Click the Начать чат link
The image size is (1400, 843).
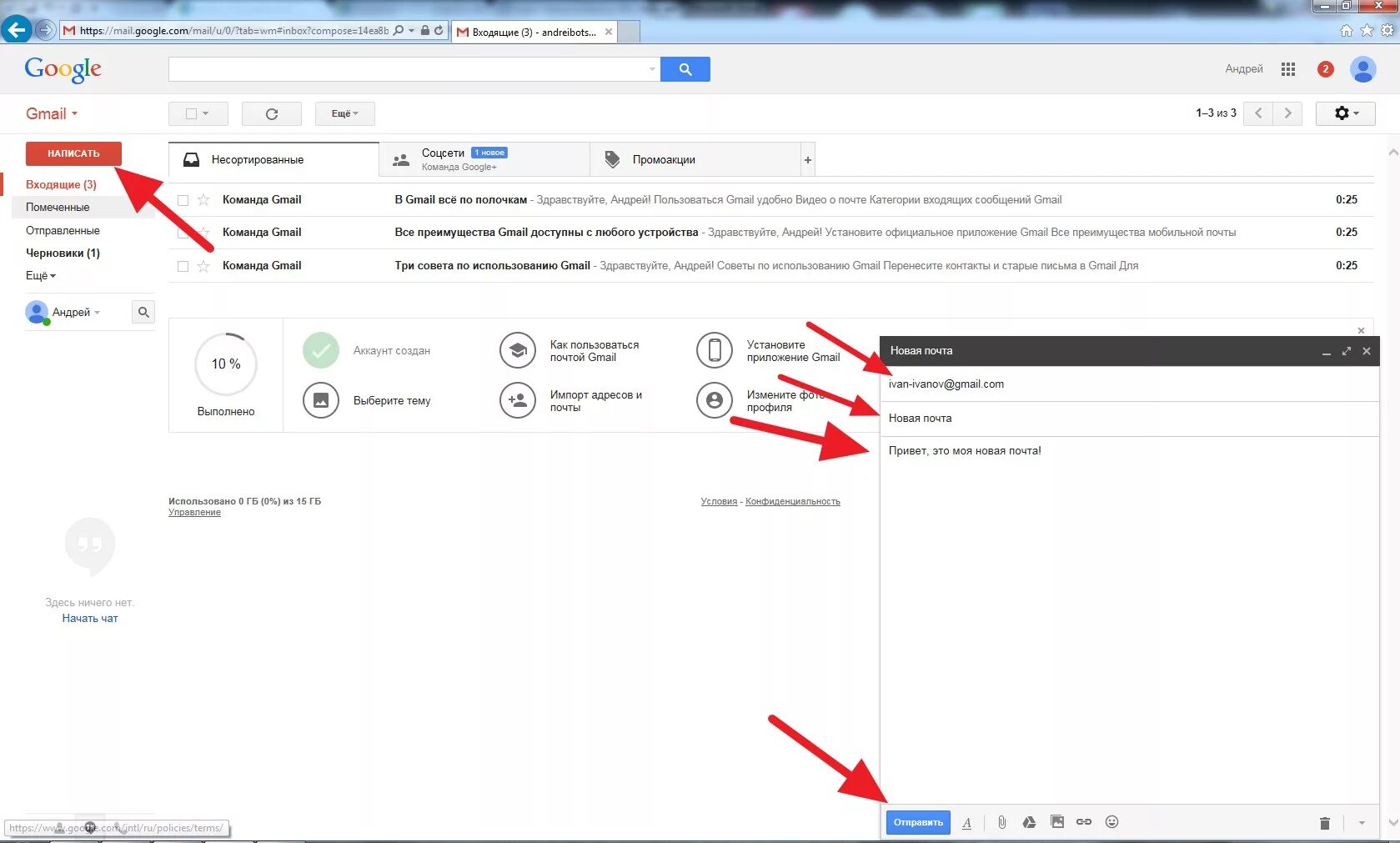[x=90, y=619]
